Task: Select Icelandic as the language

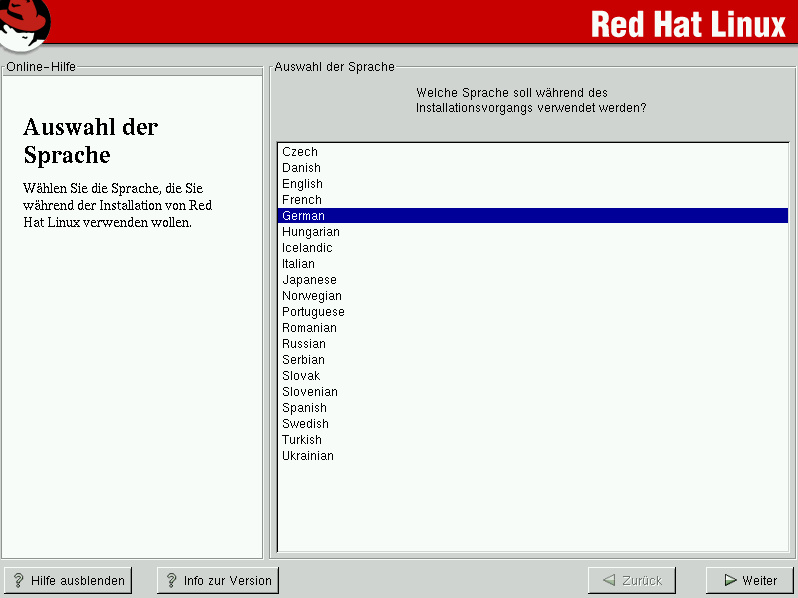Action: click(x=307, y=248)
